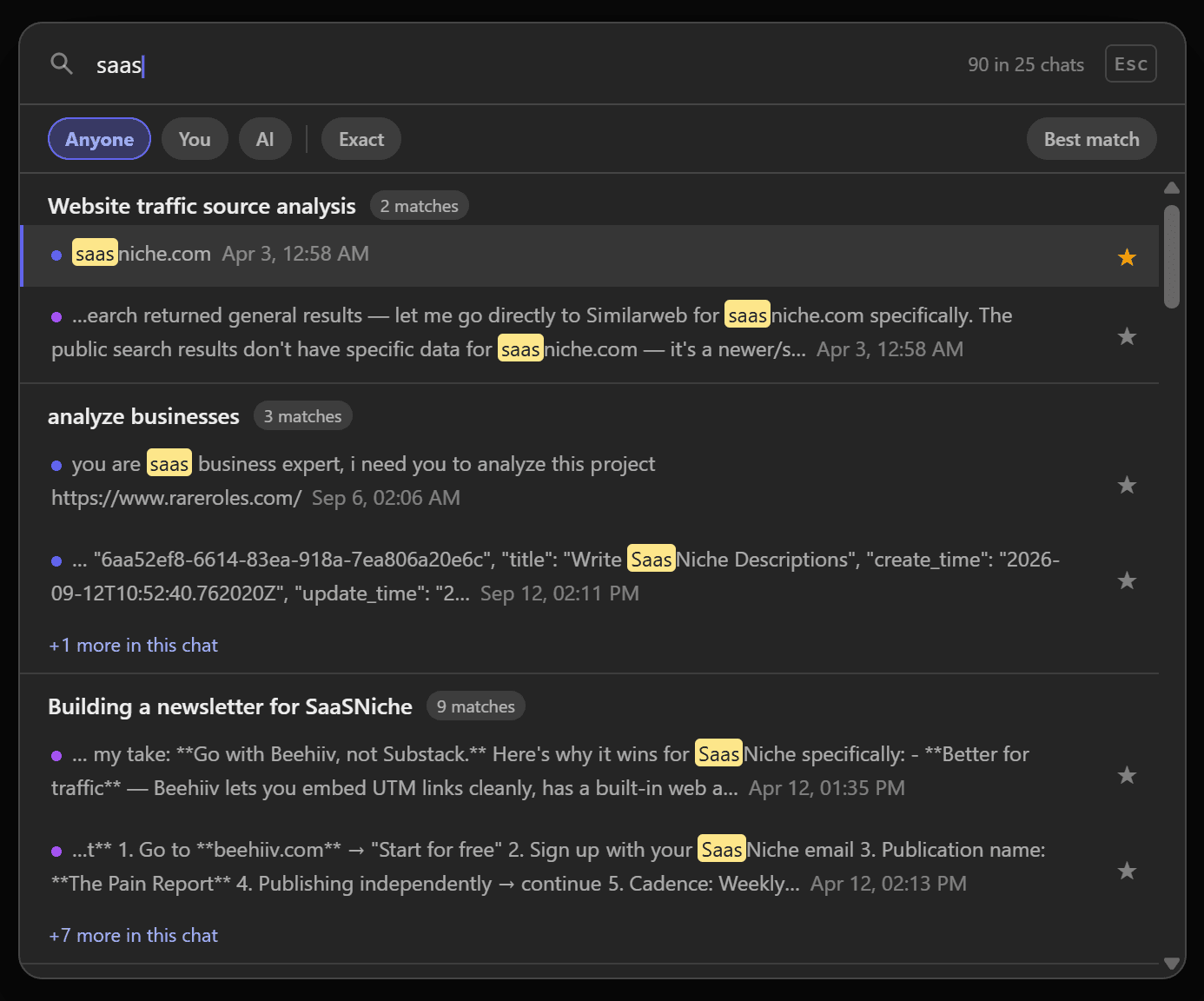Filter results to AI messages
Screen dimensions: 1204x1001
[x=265, y=139]
